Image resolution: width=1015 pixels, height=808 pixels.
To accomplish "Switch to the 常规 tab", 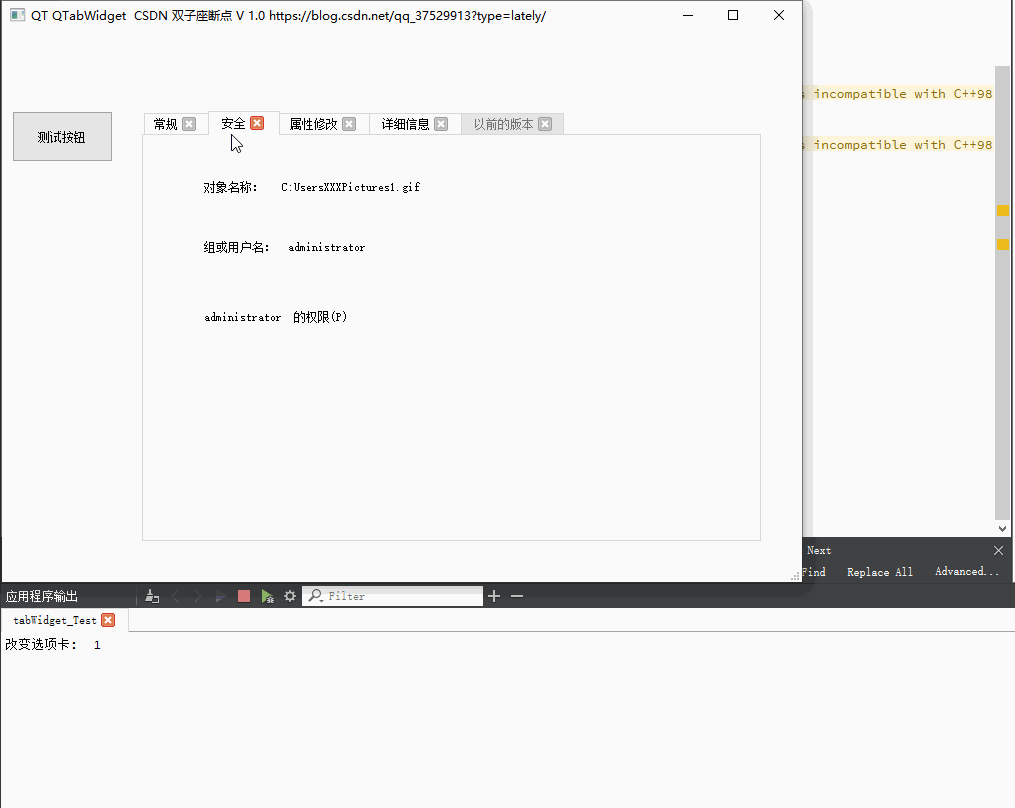I will [166, 124].
